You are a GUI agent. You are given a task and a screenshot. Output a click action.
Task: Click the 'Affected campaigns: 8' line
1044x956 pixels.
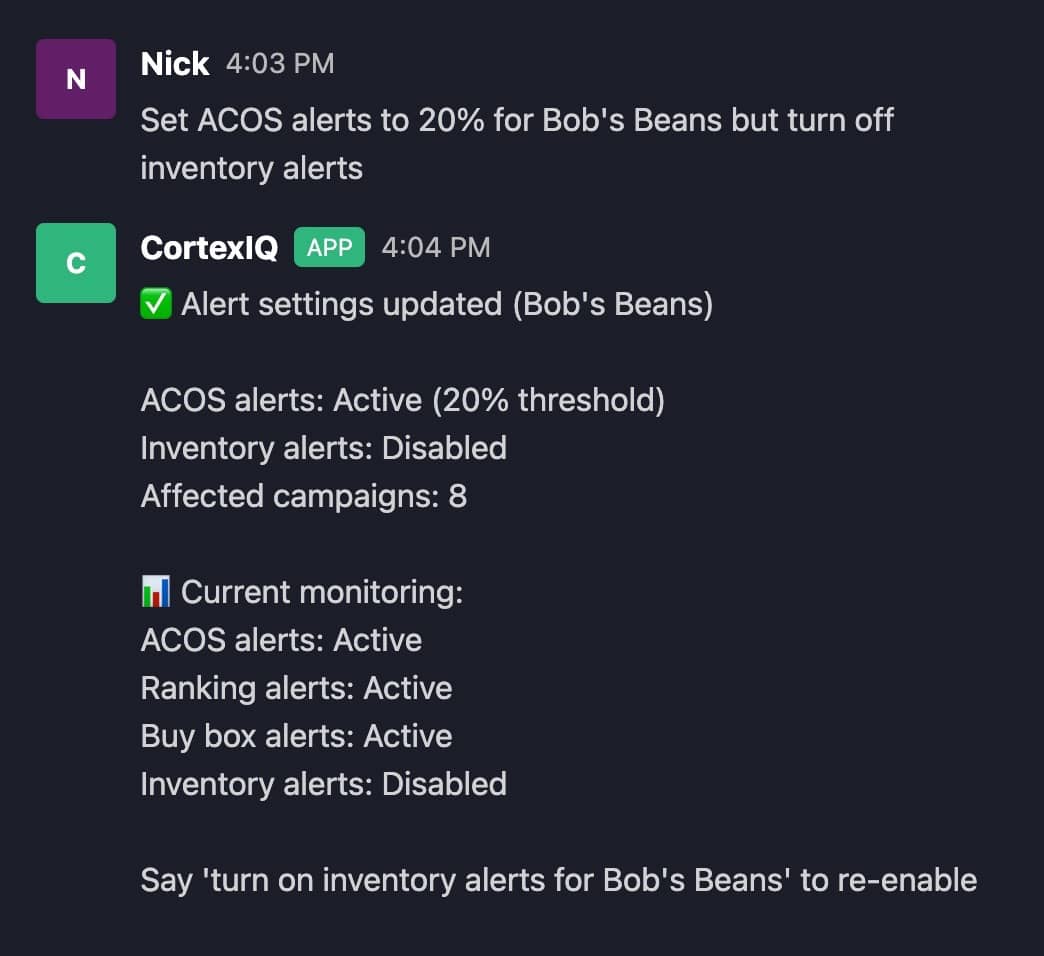pos(303,496)
